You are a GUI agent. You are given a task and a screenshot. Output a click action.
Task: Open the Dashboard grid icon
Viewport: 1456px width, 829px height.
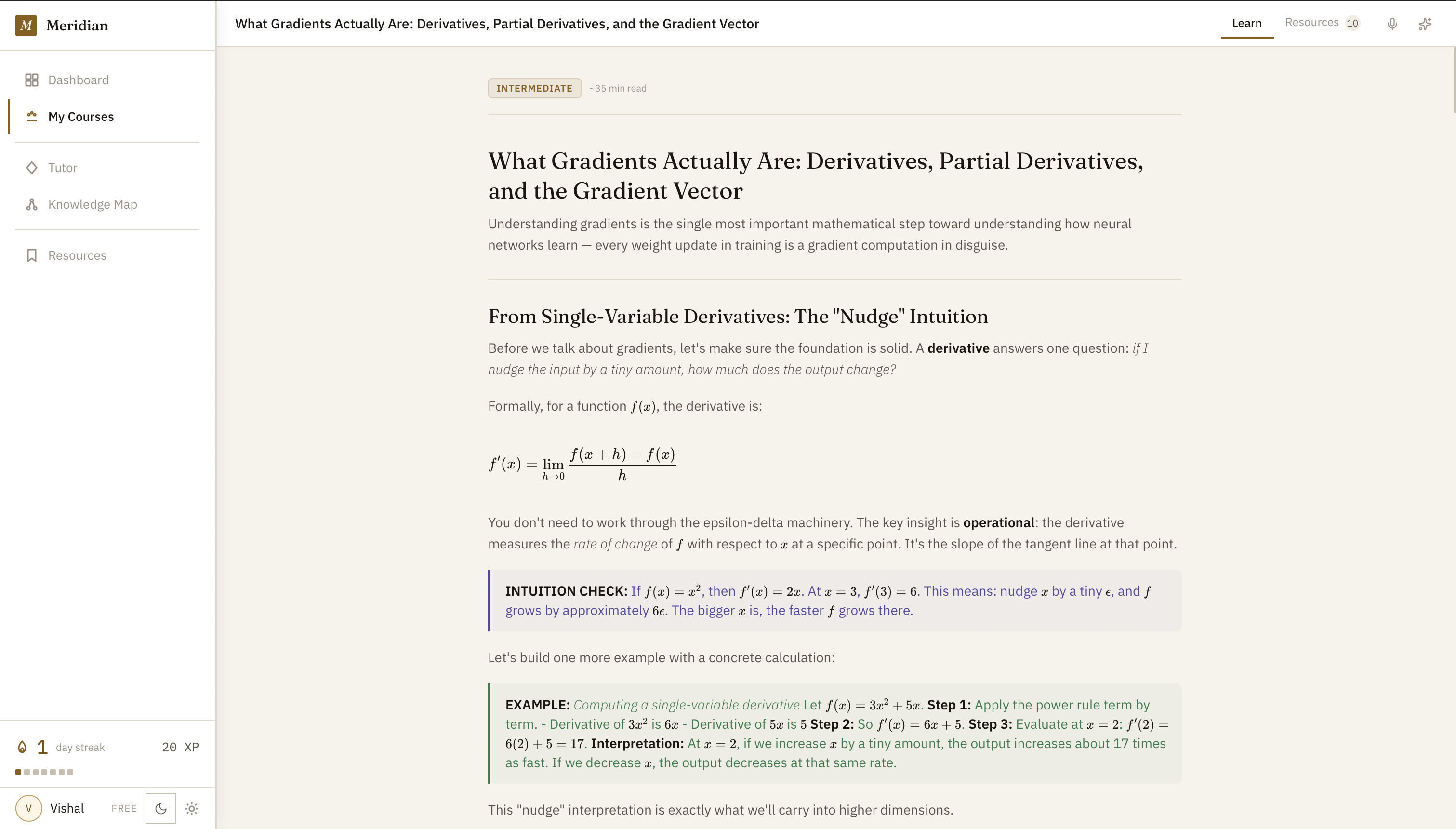click(x=32, y=80)
